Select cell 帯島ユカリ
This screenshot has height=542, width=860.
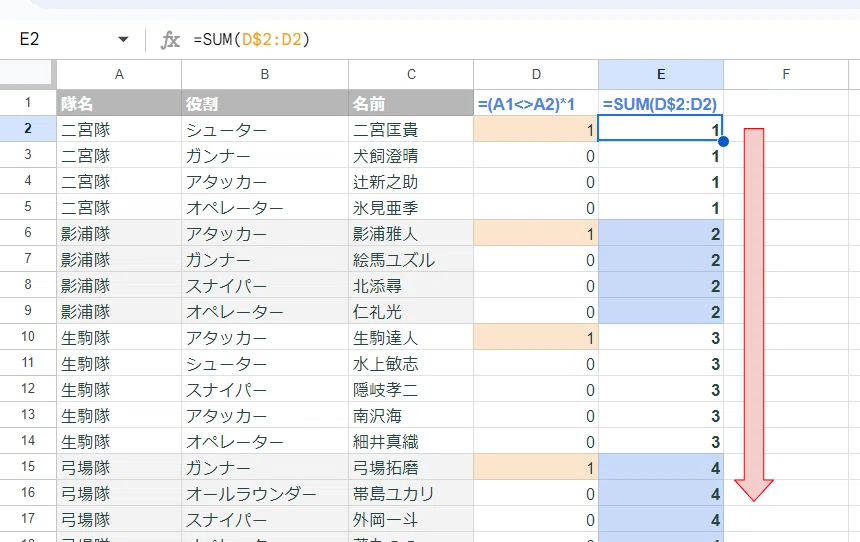[x=411, y=493]
